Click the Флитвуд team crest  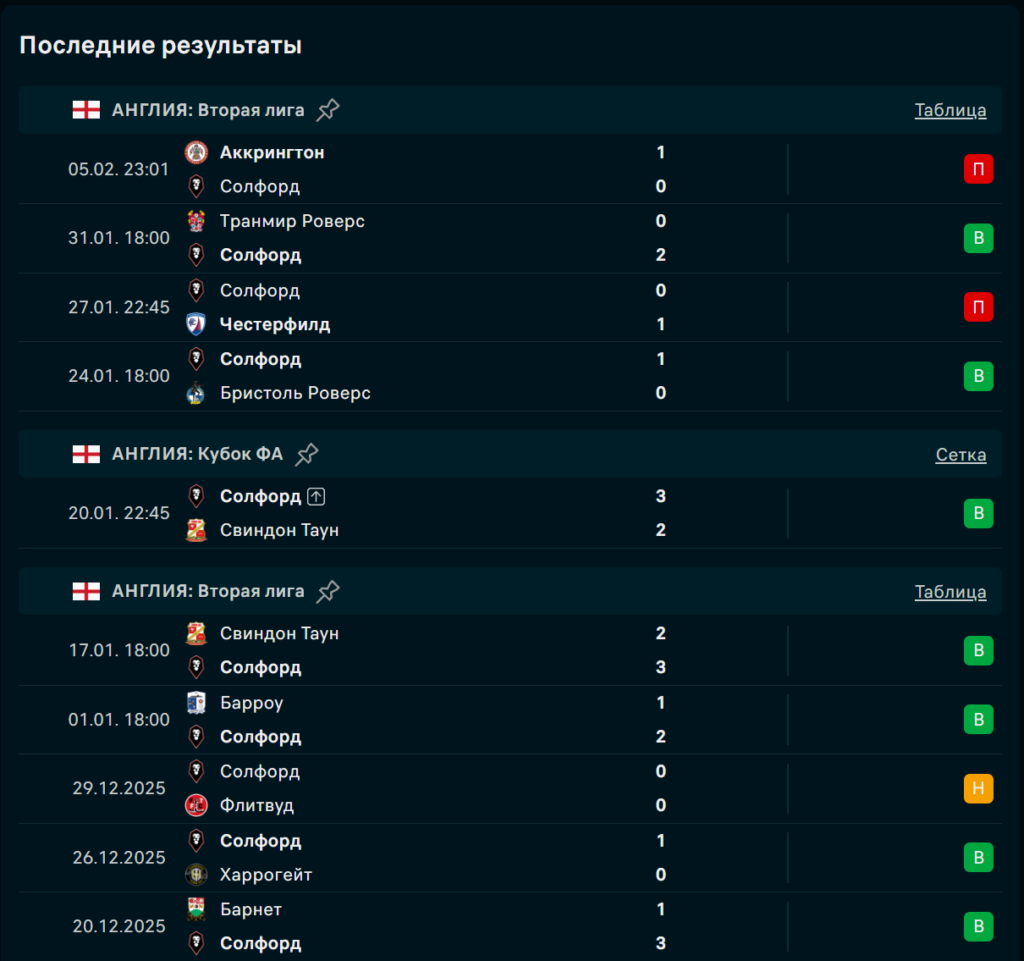(x=196, y=805)
